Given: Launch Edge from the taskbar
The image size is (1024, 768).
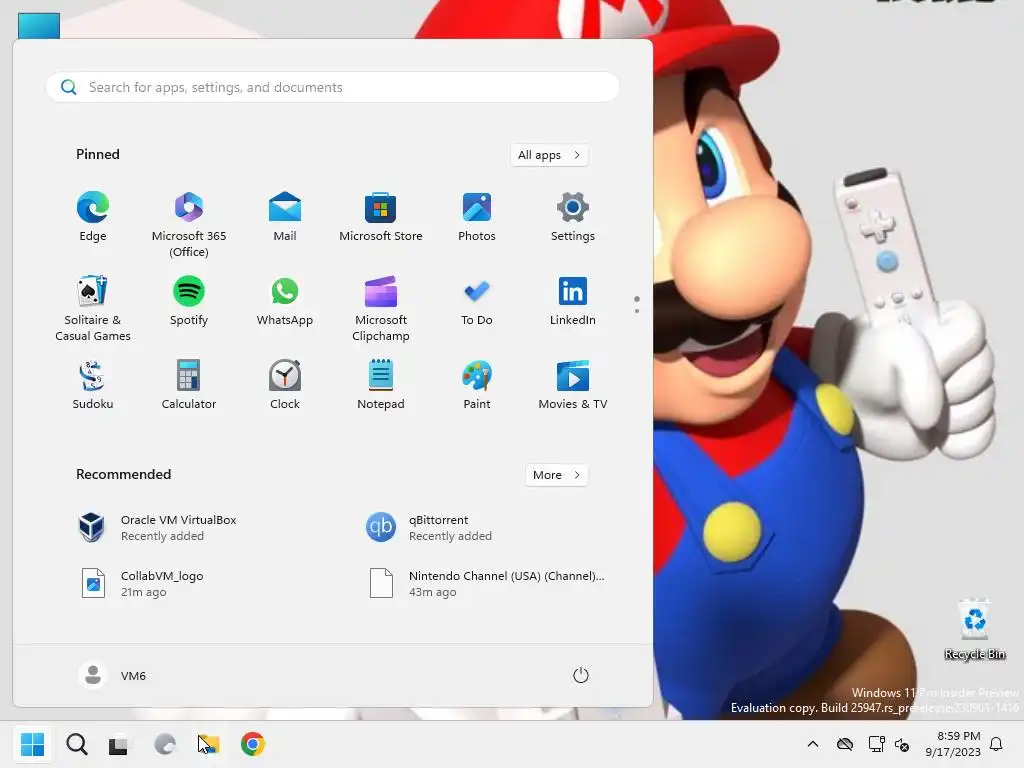Looking at the screenshot, I should point(165,744).
